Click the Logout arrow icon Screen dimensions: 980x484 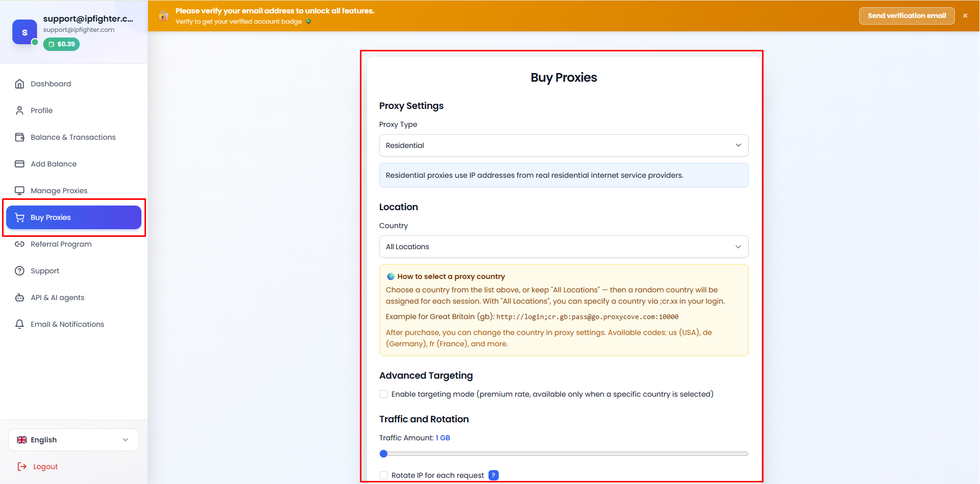coord(22,466)
